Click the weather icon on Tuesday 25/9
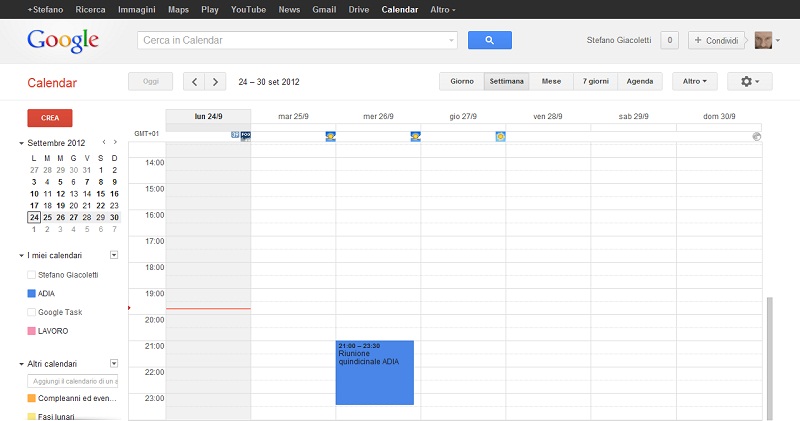This screenshot has width=800, height=421. tap(331, 136)
